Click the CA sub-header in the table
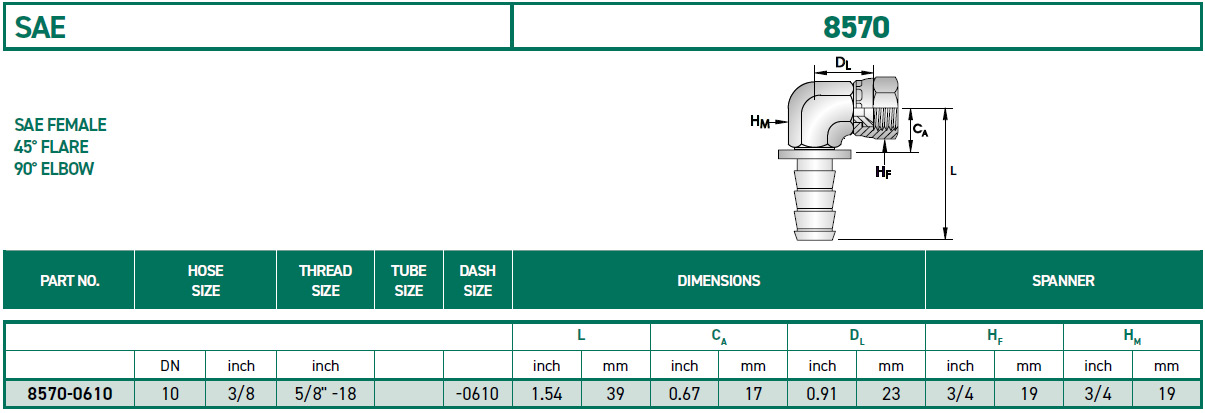Screen dimensions: 1205x413 coord(719,338)
